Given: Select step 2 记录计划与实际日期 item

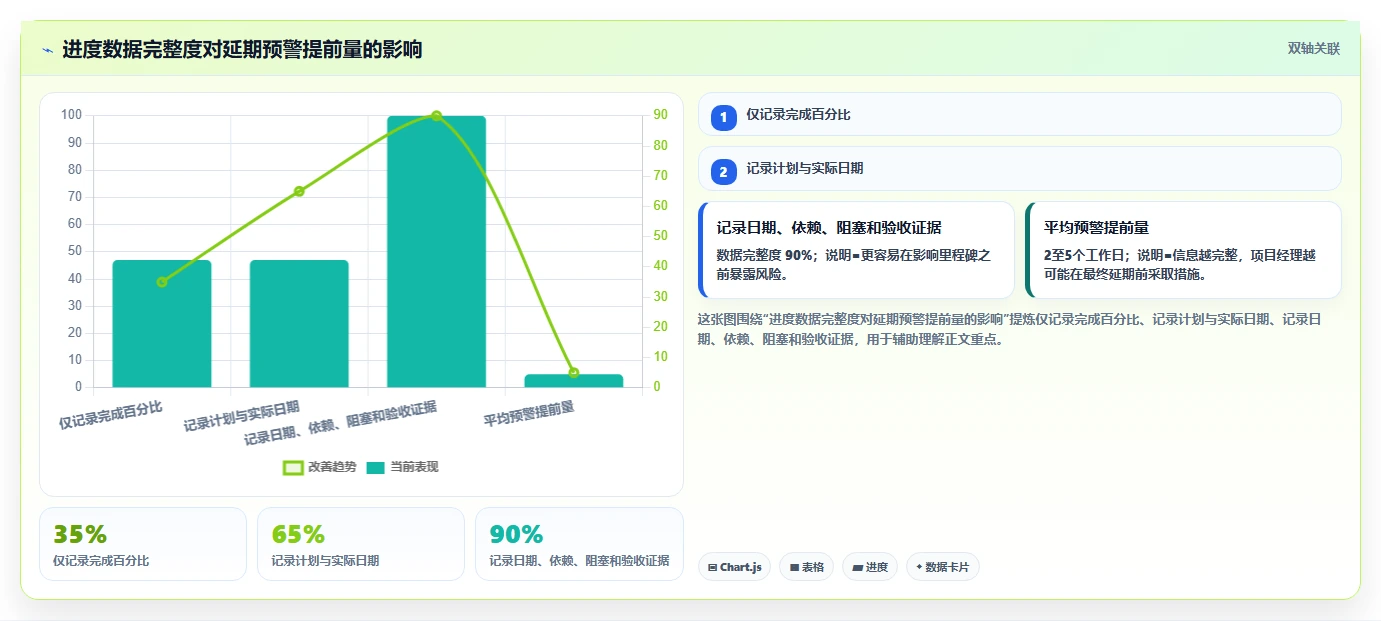Looking at the screenshot, I should click(x=1019, y=168).
